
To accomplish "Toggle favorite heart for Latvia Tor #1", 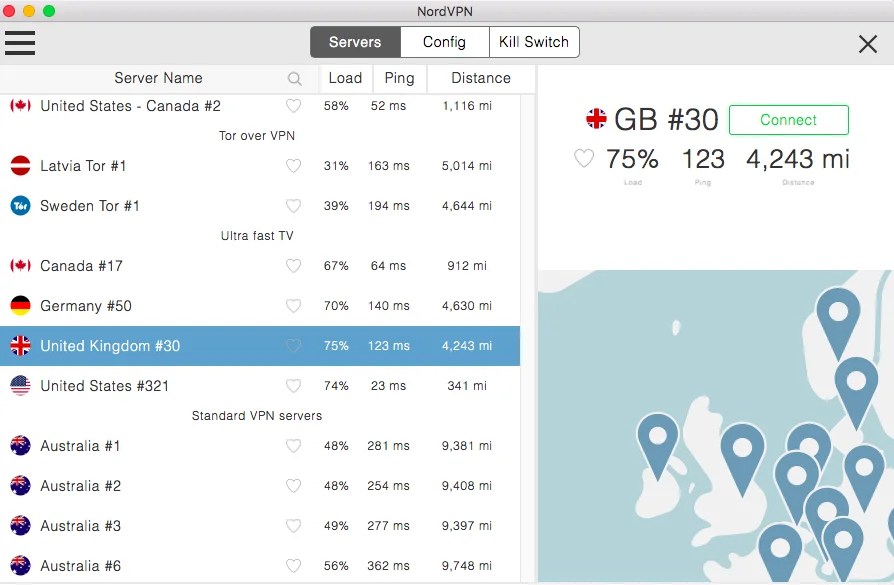I will click(293, 165).
